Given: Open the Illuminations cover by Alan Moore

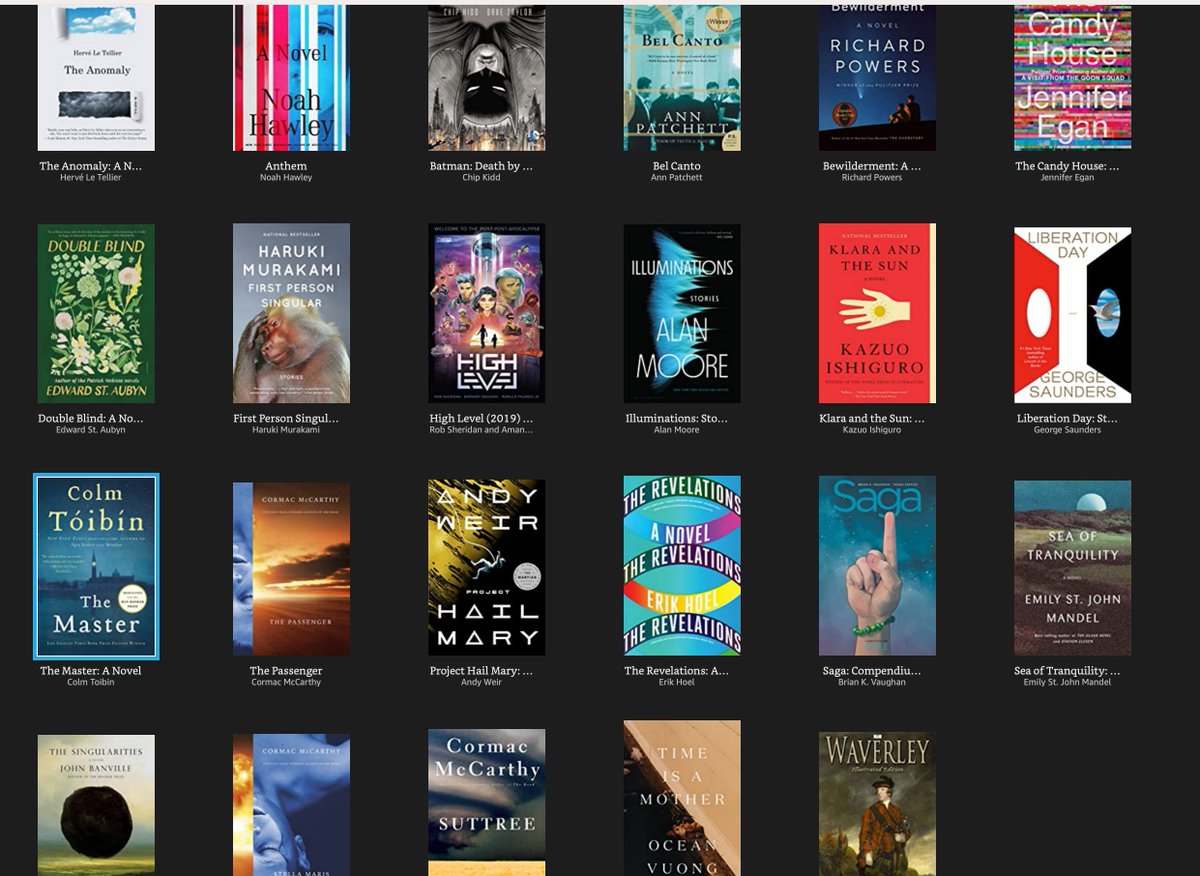Looking at the screenshot, I should pyautogui.click(x=682, y=314).
